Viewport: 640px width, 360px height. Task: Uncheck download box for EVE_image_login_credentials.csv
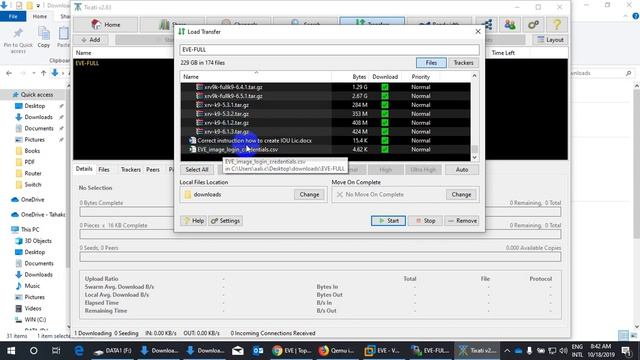(384, 149)
